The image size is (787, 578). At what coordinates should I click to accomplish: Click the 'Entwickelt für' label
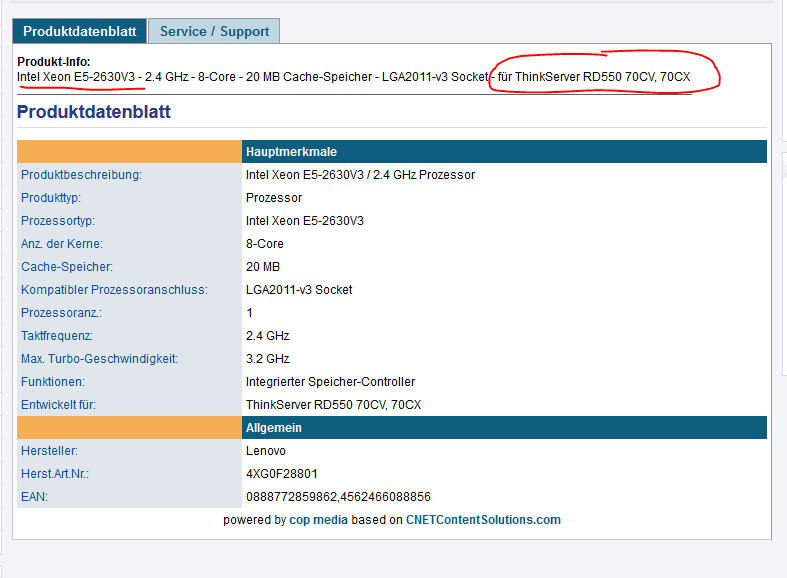coord(58,405)
